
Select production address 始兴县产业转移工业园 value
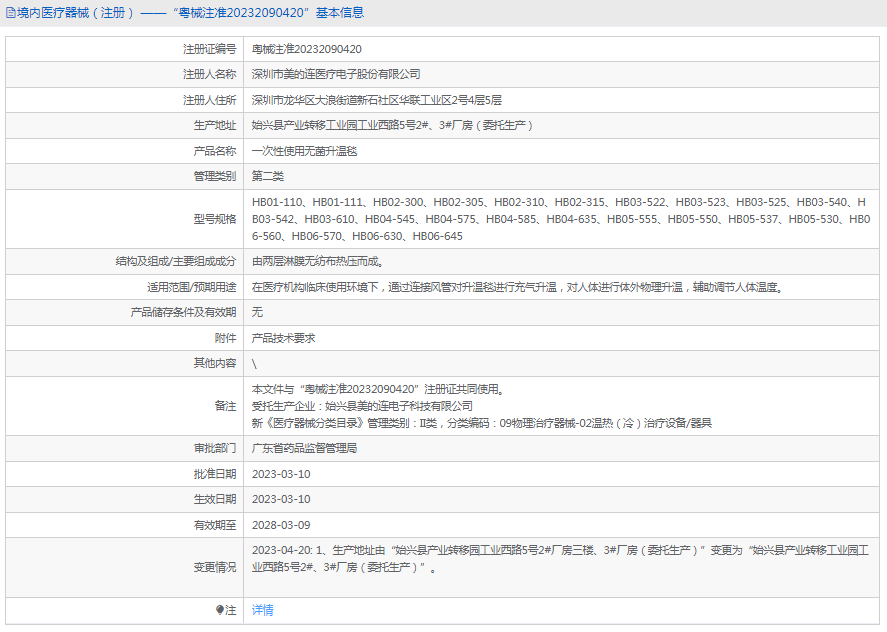point(392,125)
